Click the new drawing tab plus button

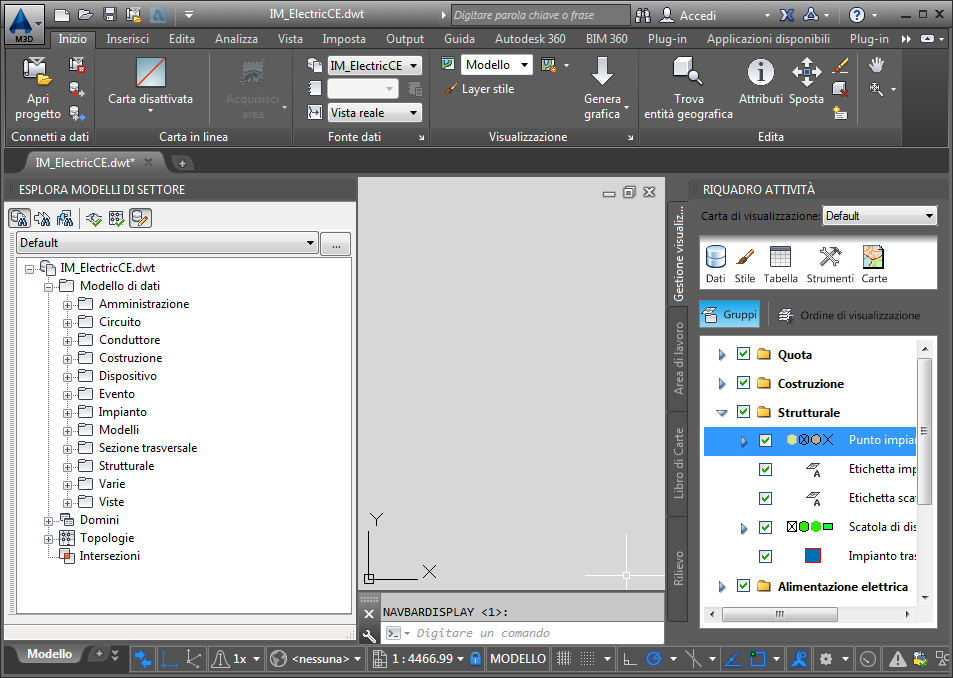point(182,163)
